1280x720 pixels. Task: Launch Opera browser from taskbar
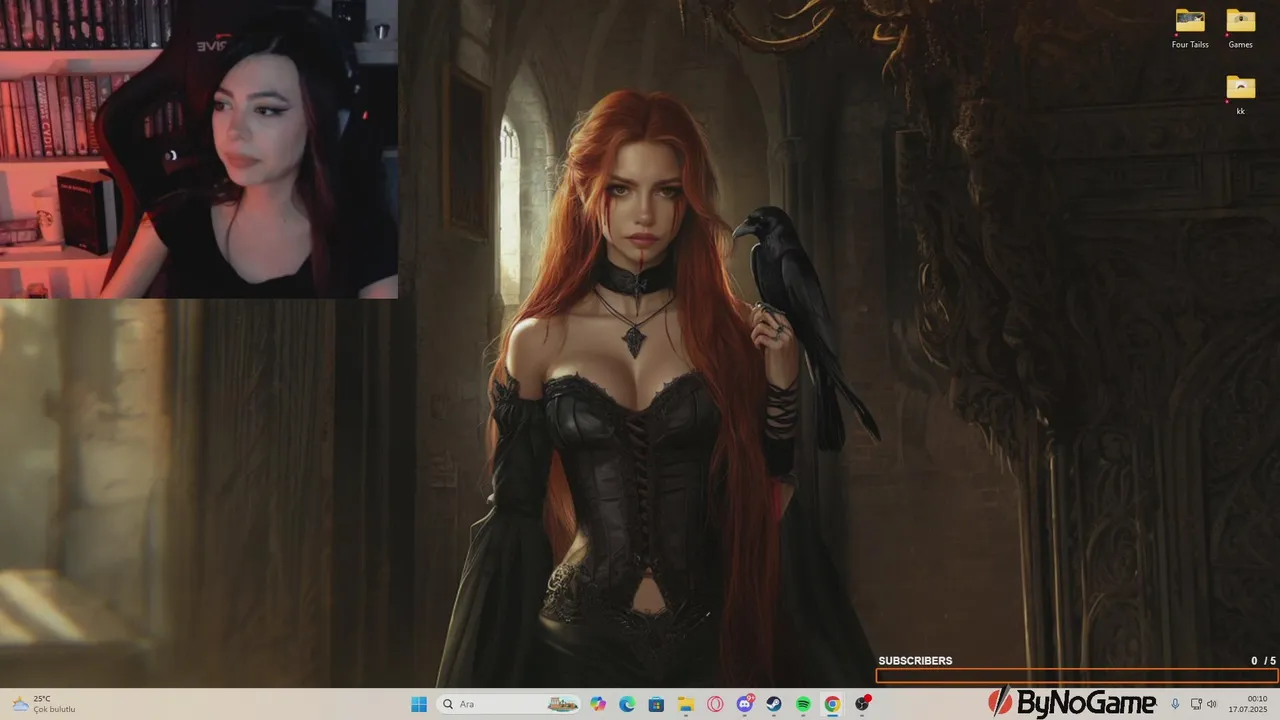[715, 704]
